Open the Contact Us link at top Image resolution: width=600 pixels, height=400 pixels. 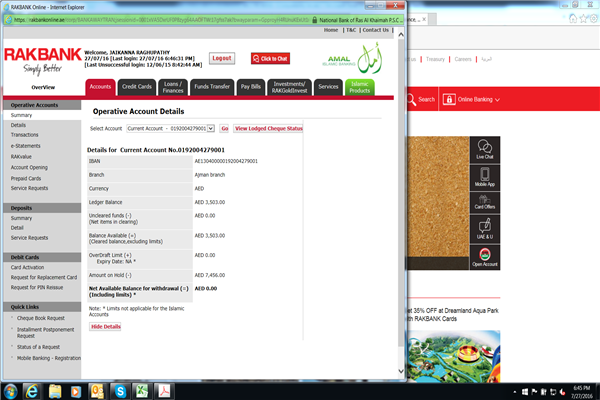[375, 30]
